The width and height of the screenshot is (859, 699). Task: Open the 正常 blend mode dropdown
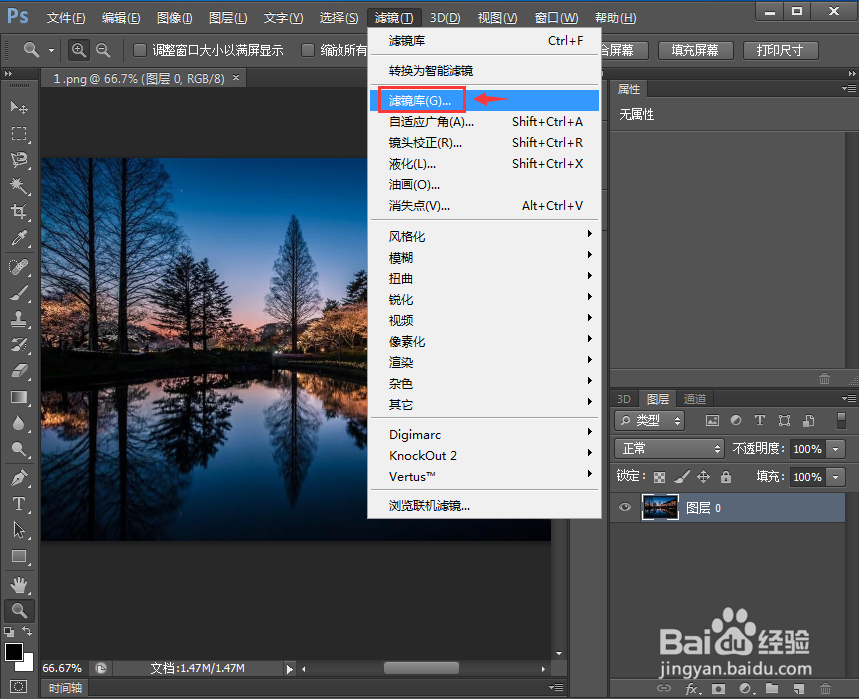[669, 449]
